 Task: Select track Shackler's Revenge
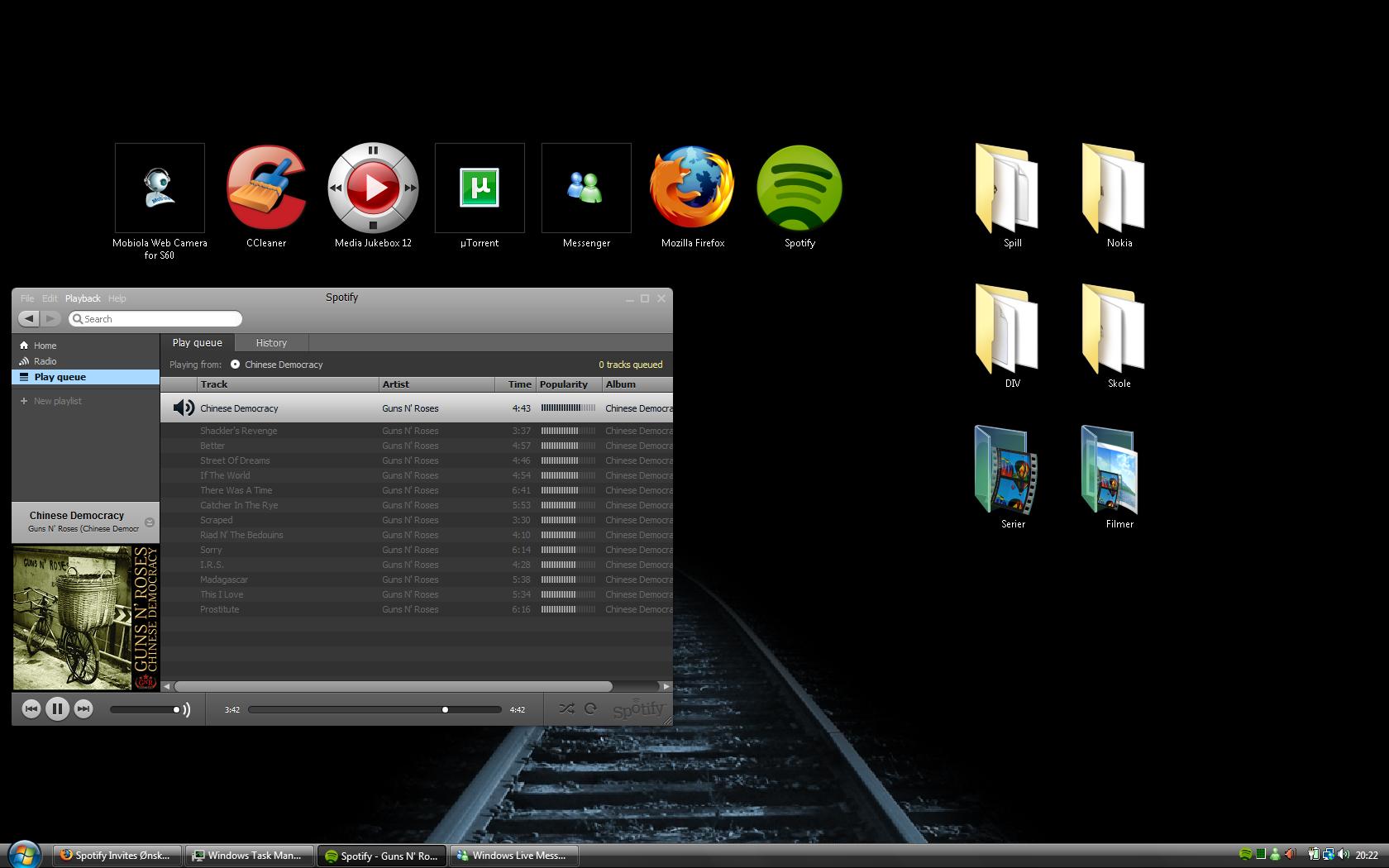417,431
